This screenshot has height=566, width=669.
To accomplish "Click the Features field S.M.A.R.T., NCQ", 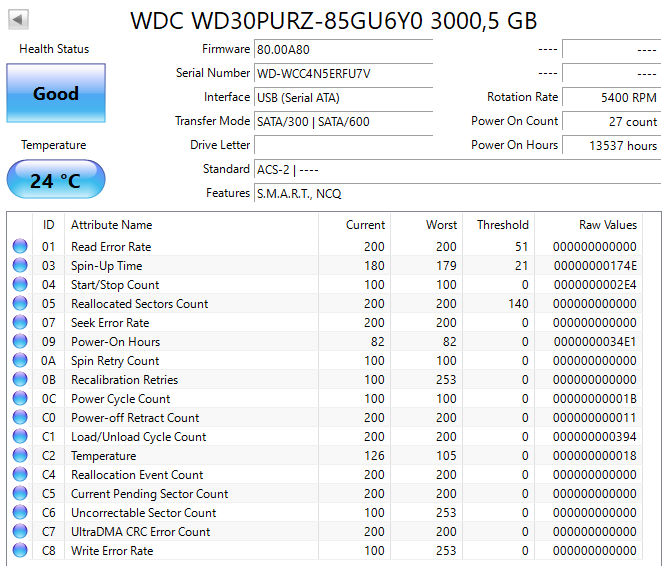I will point(457,194).
